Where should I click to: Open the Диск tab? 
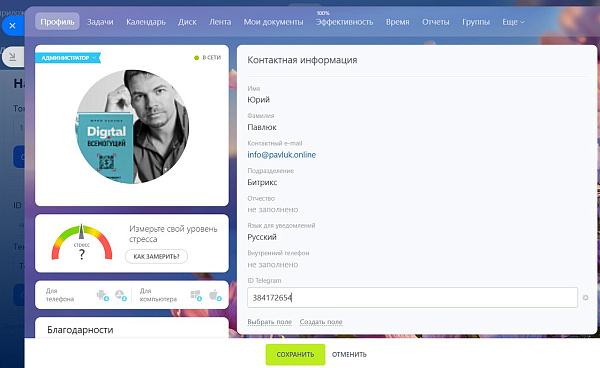coord(187,22)
